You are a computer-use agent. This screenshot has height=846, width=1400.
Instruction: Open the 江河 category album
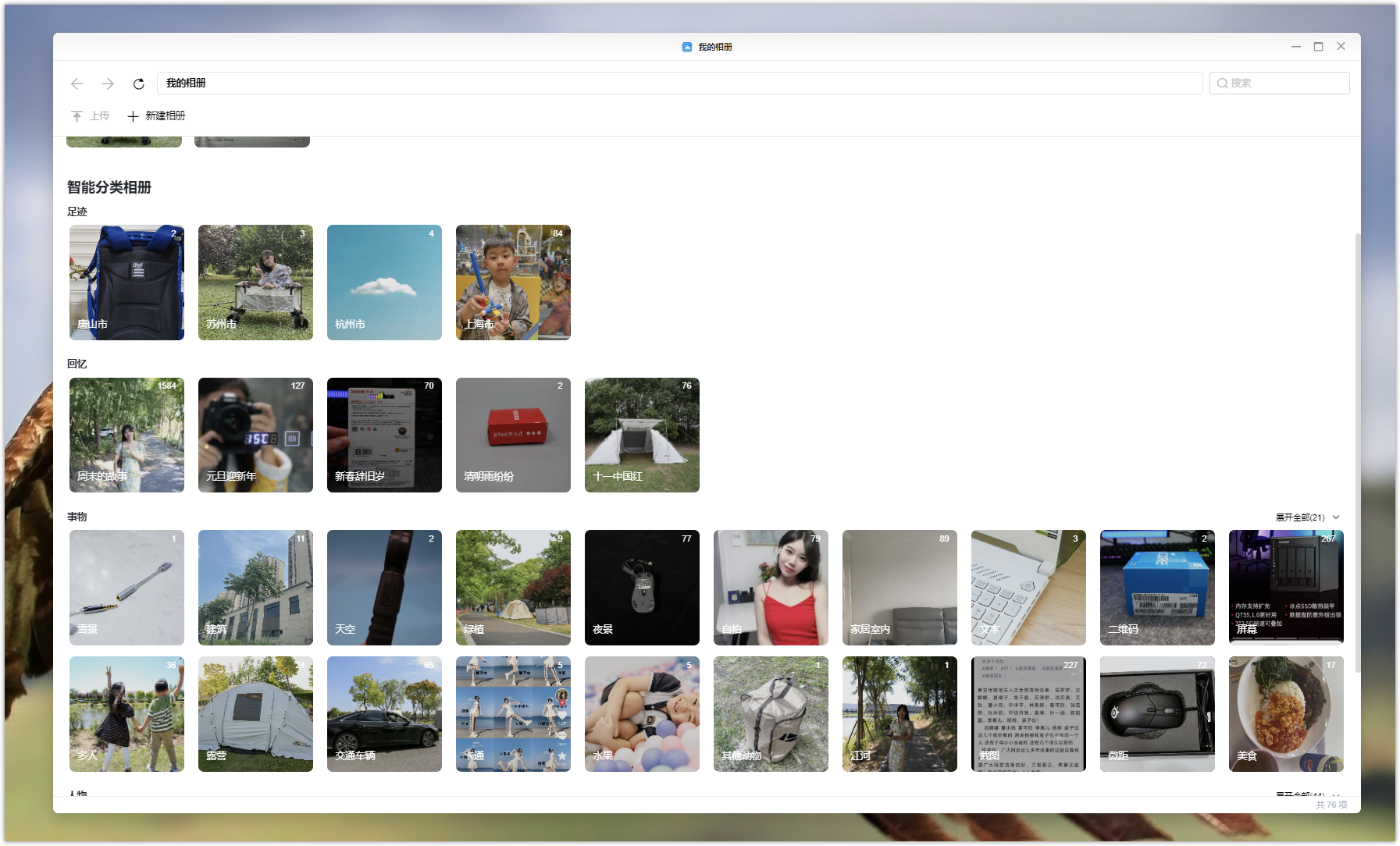click(899, 714)
